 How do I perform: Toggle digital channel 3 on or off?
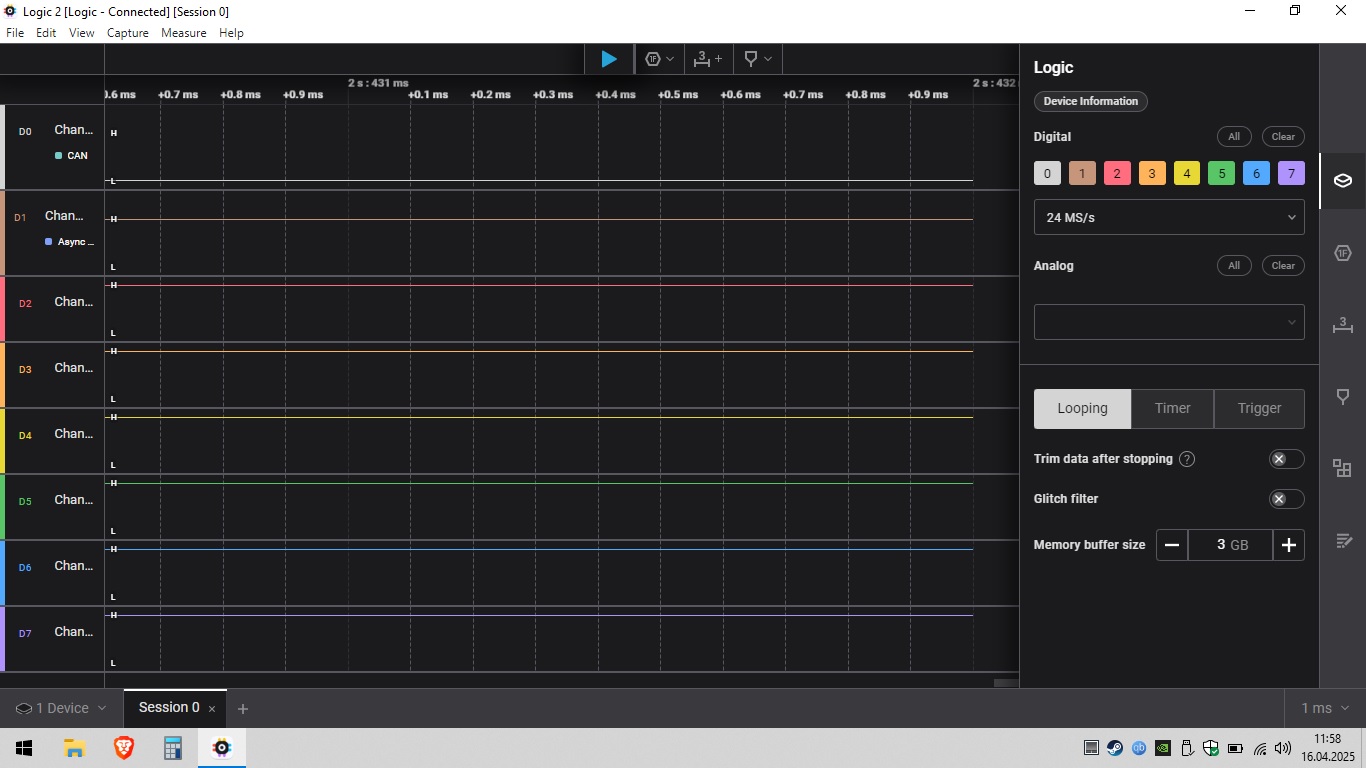coord(1151,173)
